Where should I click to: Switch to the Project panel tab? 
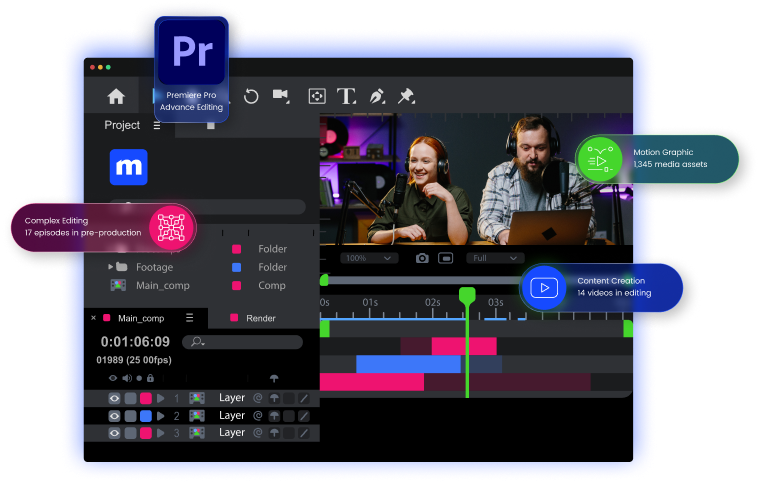(122, 125)
